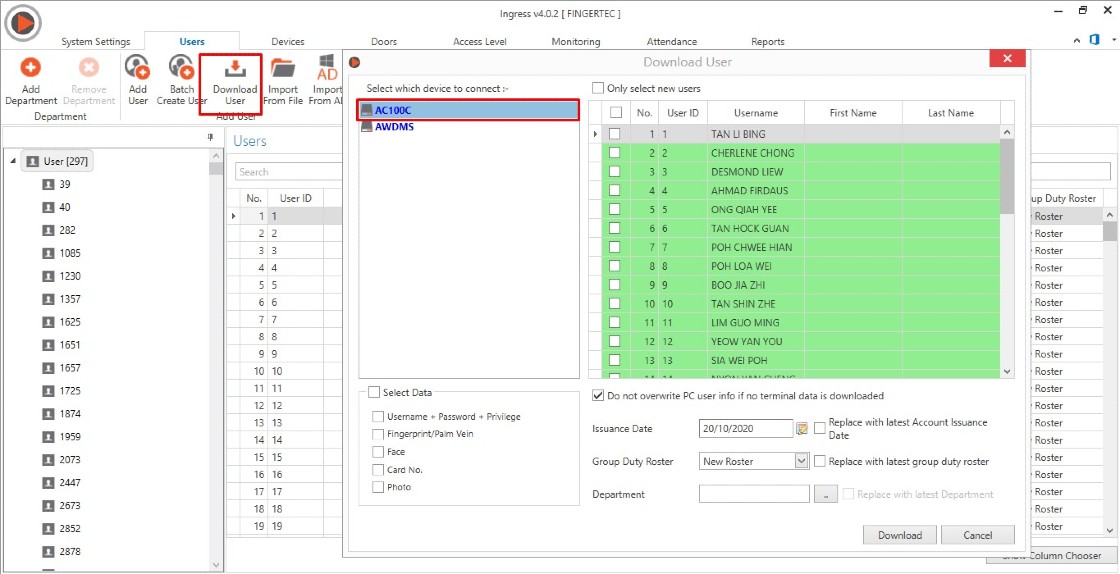Screen dimensions: 1120x574
Task: Collapse the ribbon using the caret icon
Action: tap(1077, 41)
